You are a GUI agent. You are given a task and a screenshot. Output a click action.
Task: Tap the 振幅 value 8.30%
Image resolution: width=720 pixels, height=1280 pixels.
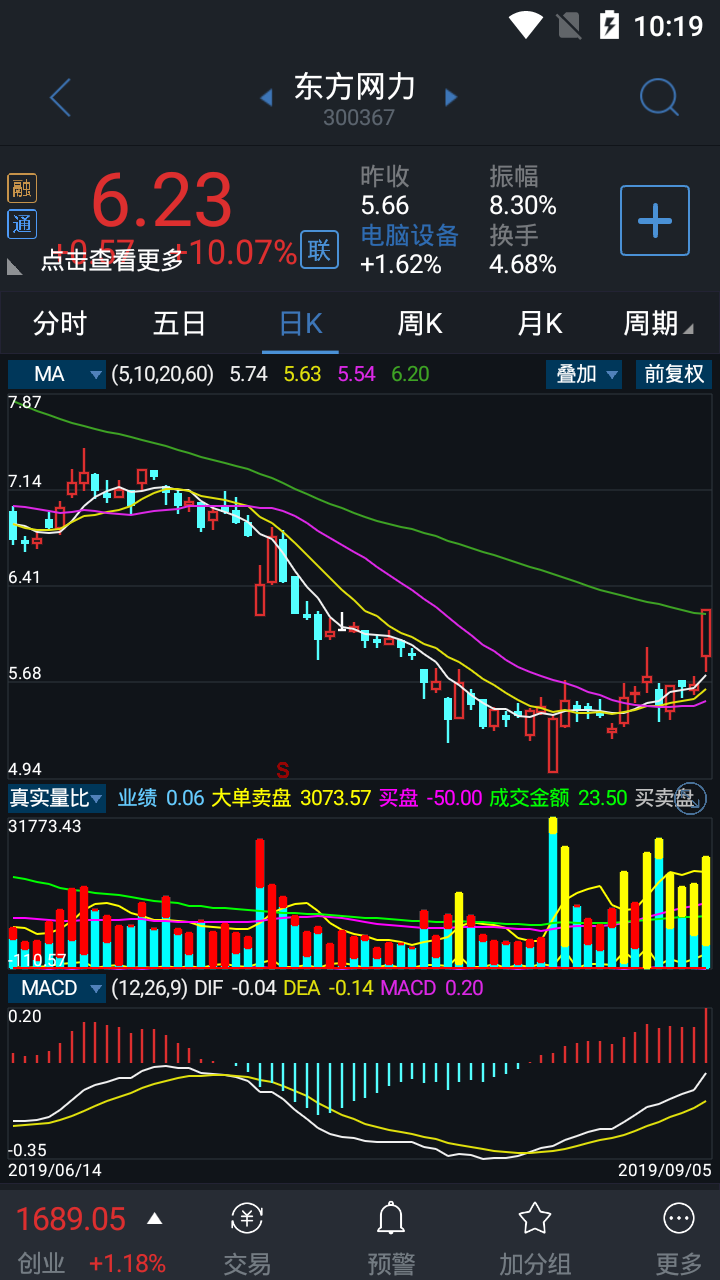tap(523, 205)
